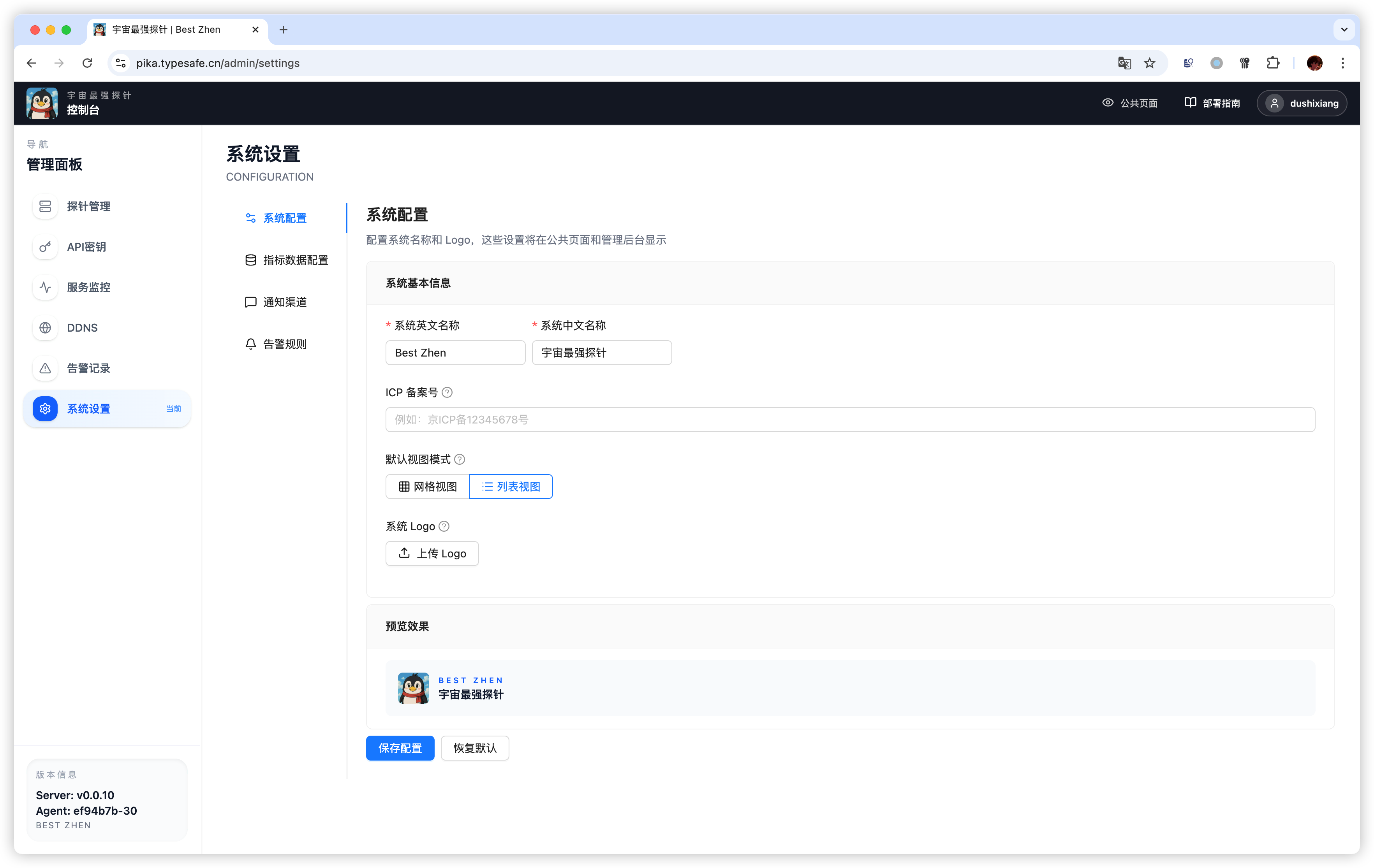Click the 告警记录 warning triangle icon
The image size is (1374, 868).
coord(45,369)
